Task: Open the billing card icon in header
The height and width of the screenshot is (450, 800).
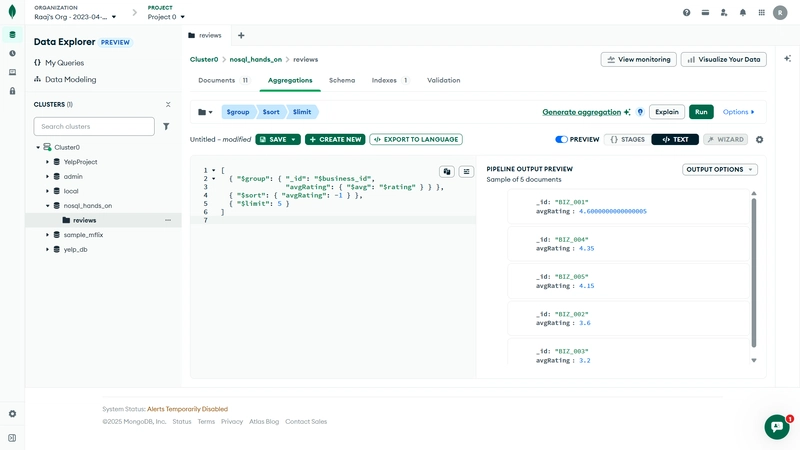Action: pos(705,12)
